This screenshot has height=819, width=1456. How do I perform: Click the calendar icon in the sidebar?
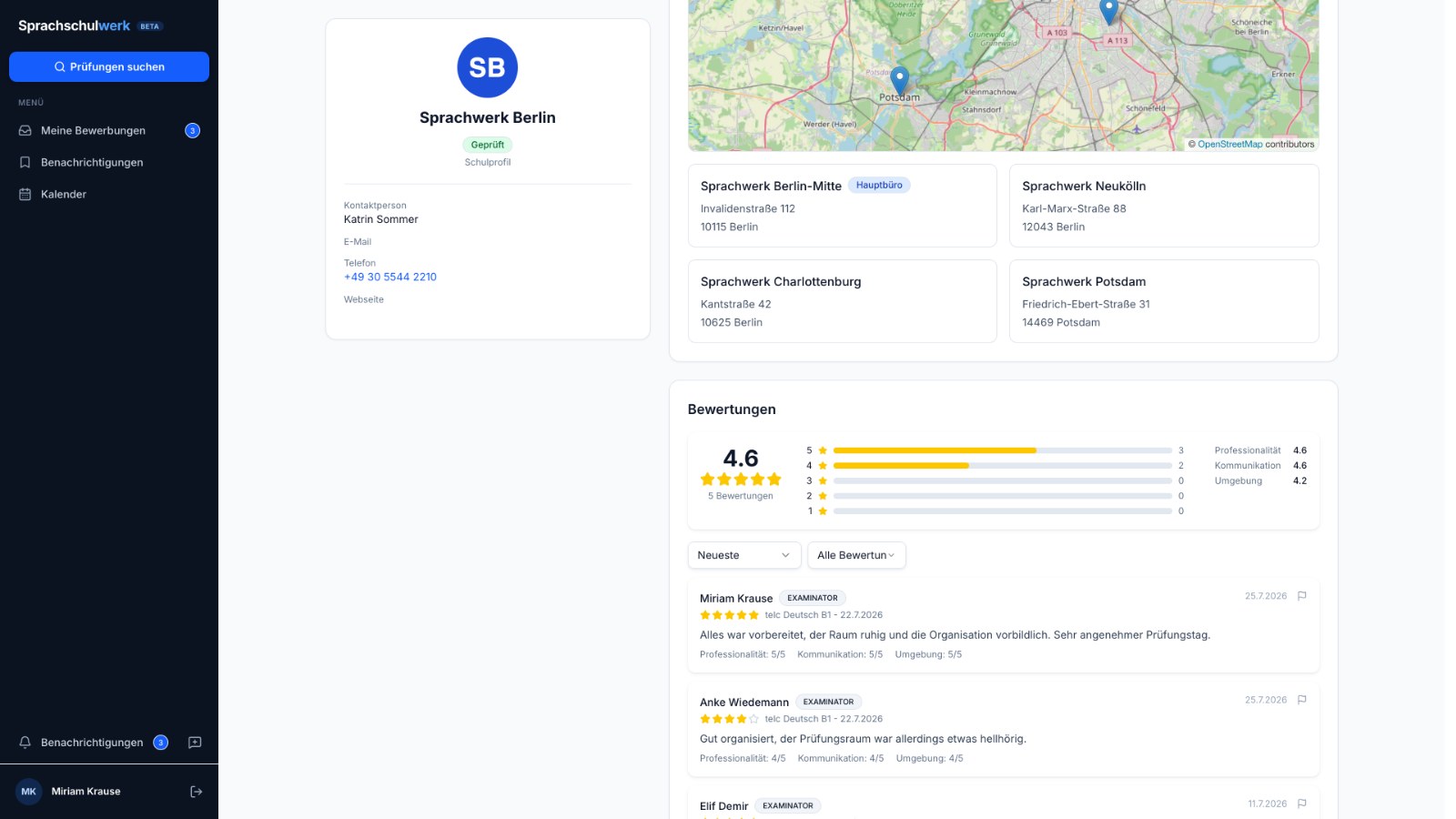coord(25,194)
